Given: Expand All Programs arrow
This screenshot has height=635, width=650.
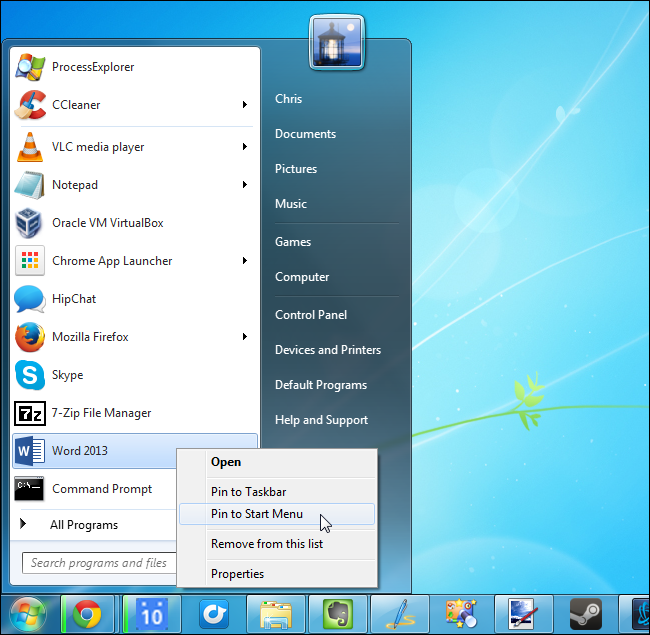Looking at the screenshot, I should (23, 524).
